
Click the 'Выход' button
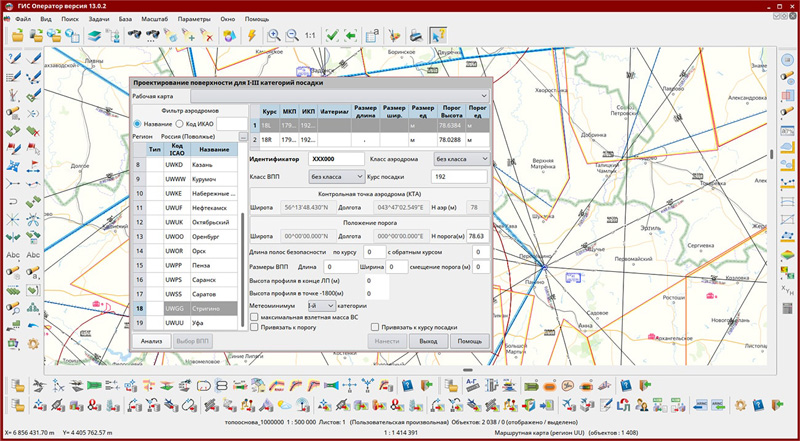tap(429, 341)
